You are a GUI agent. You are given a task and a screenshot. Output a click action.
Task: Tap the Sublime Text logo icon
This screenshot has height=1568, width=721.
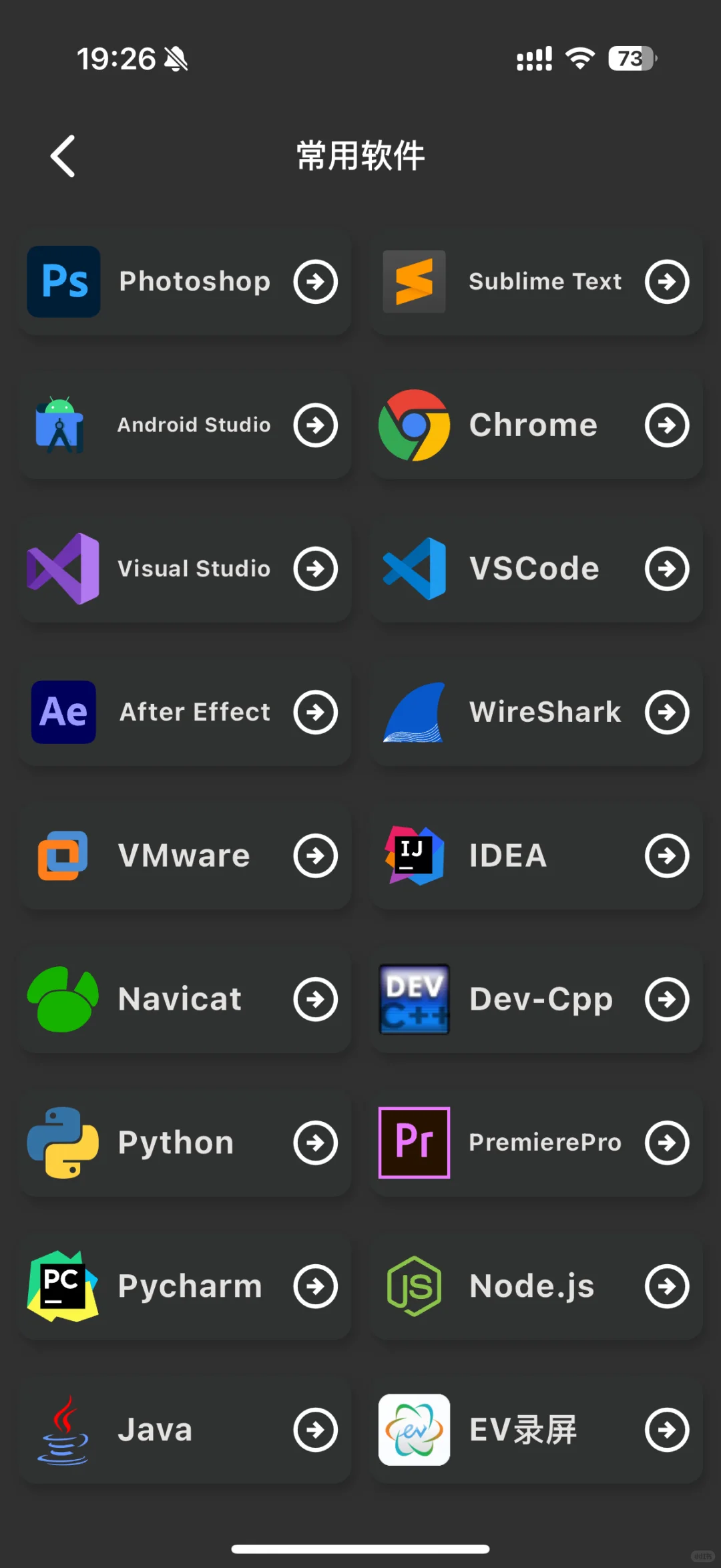point(414,281)
